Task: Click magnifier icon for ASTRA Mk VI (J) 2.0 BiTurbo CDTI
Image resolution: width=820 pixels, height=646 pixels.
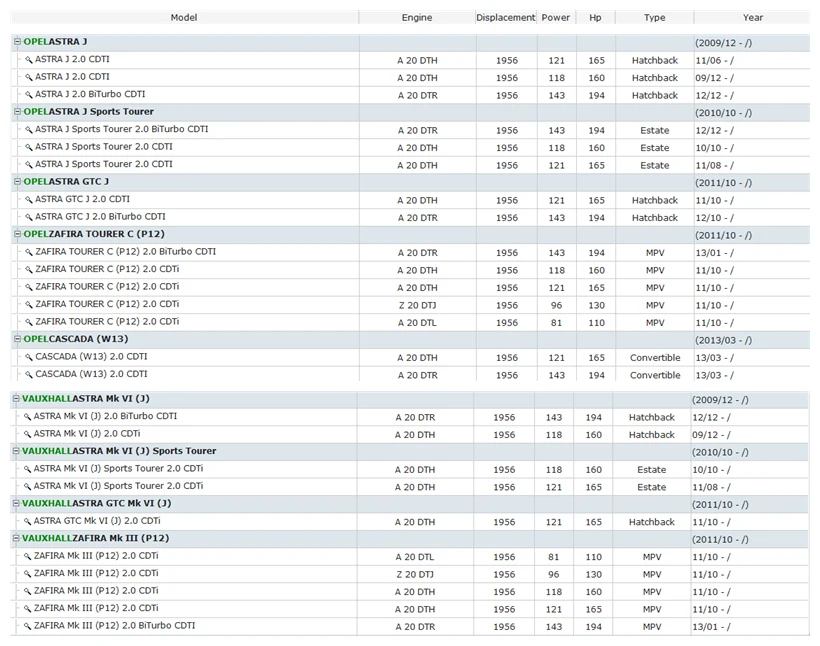Action: coord(27,417)
